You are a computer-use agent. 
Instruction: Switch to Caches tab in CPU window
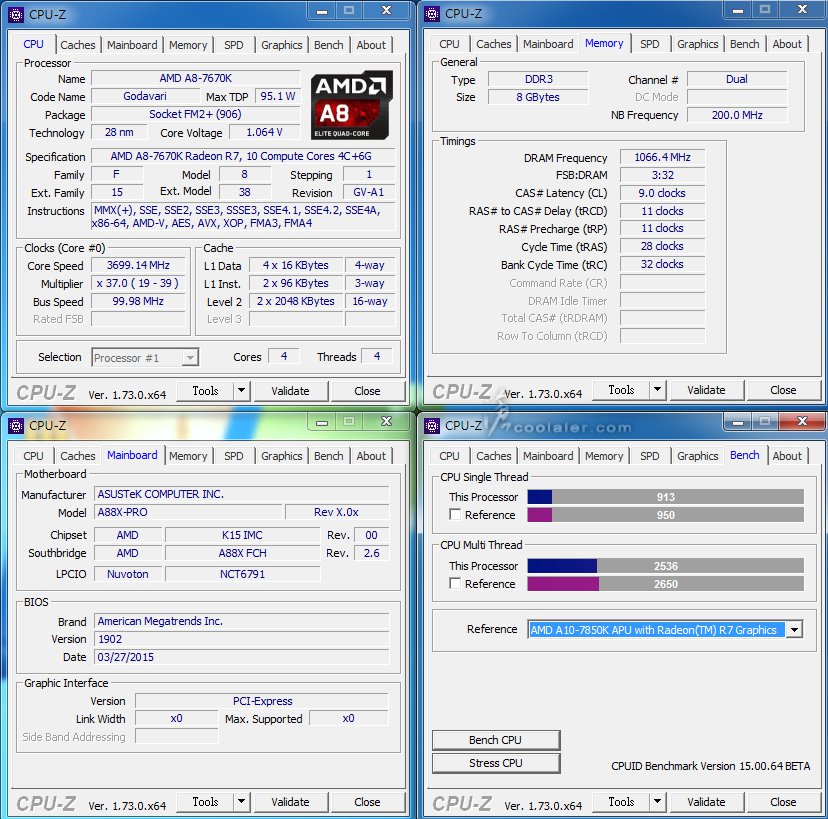pyautogui.click(x=78, y=45)
